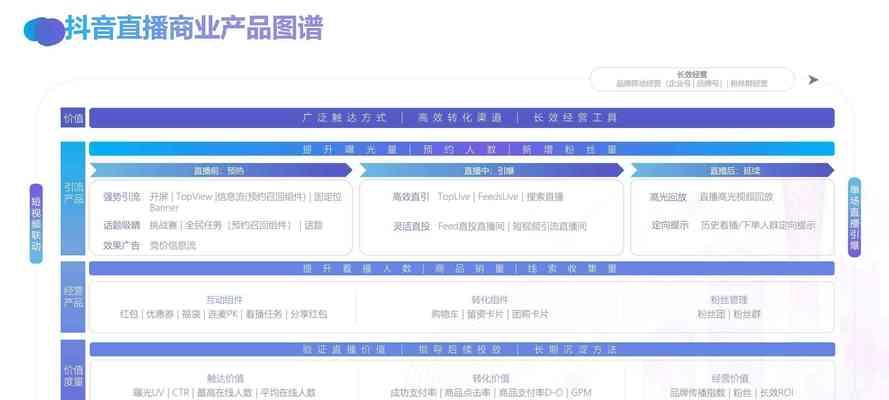
Task: Click the 话题聚精 label
Action: click(121, 225)
